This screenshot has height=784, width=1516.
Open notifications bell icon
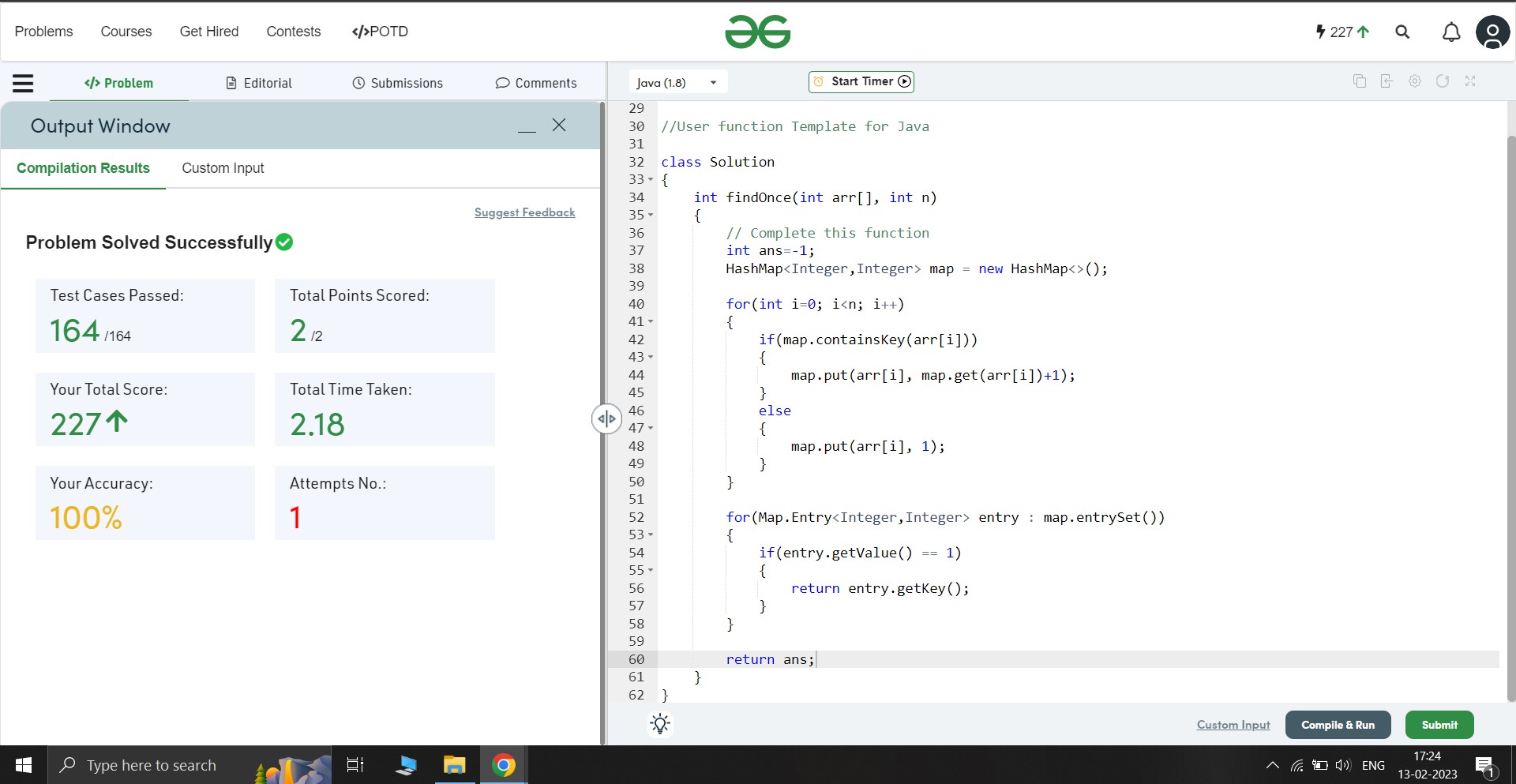click(1451, 32)
